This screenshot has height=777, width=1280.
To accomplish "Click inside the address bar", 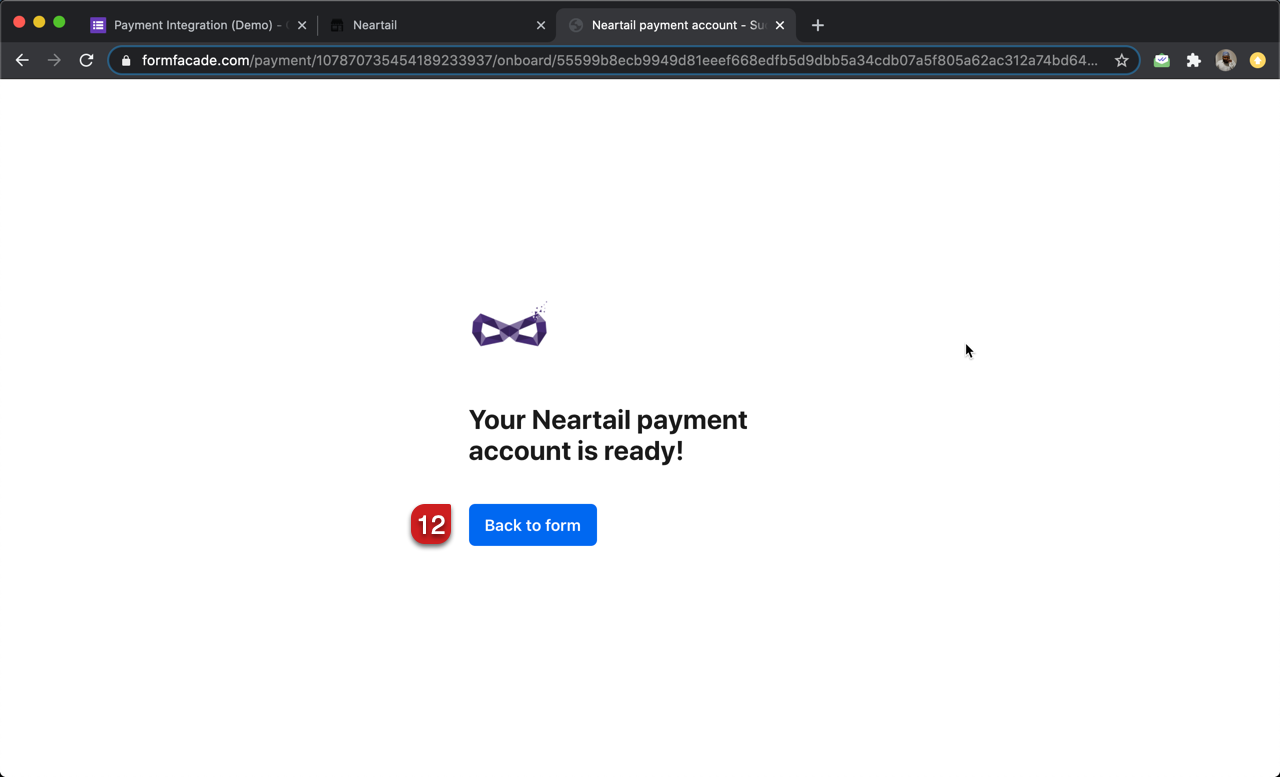I will point(600,60).
